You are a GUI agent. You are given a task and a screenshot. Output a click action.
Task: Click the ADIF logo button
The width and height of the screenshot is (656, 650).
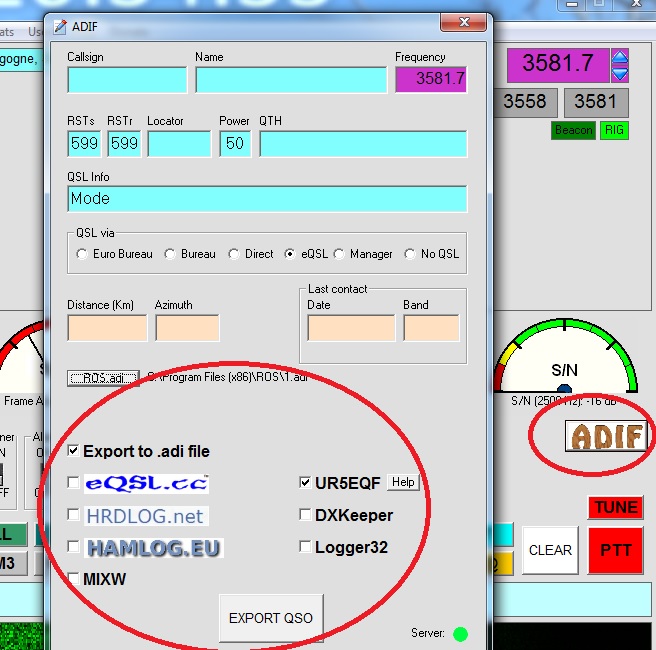[x=607, y=436]
